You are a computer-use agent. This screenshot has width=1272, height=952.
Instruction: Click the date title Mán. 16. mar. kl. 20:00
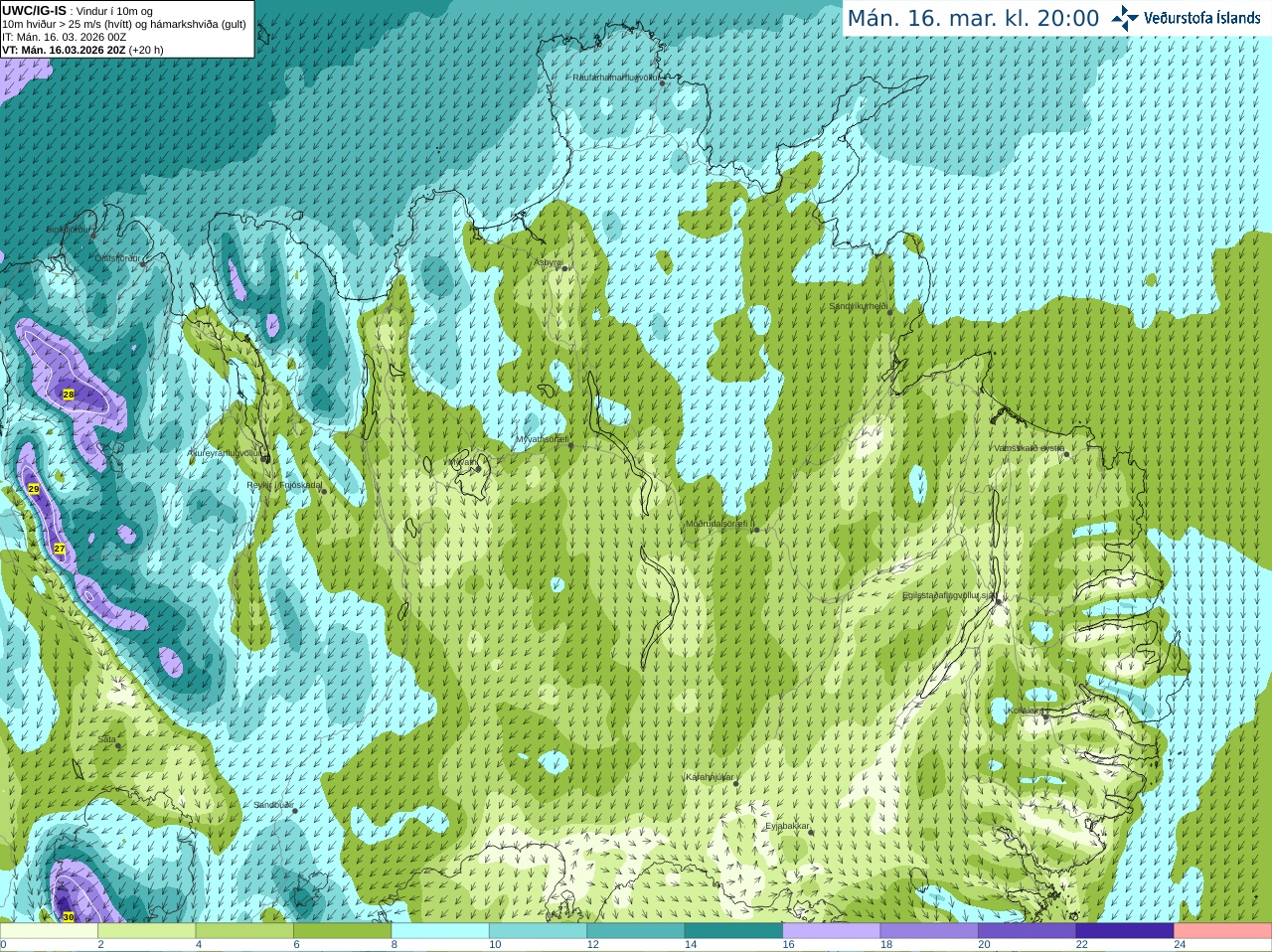pos(973,19)
